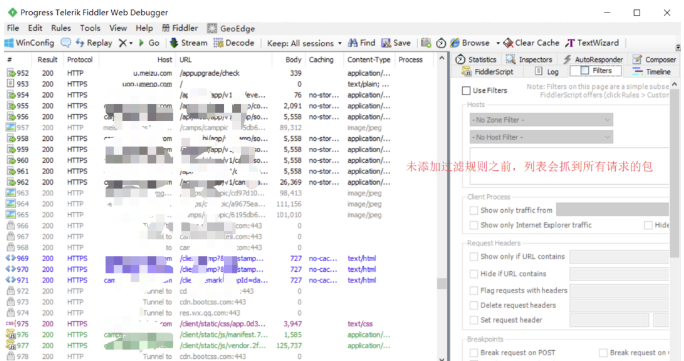The height and width of the screenshot is (361, 684).
Task: Switch to the FiddlerScript tab
Action: tap(487, 72)
